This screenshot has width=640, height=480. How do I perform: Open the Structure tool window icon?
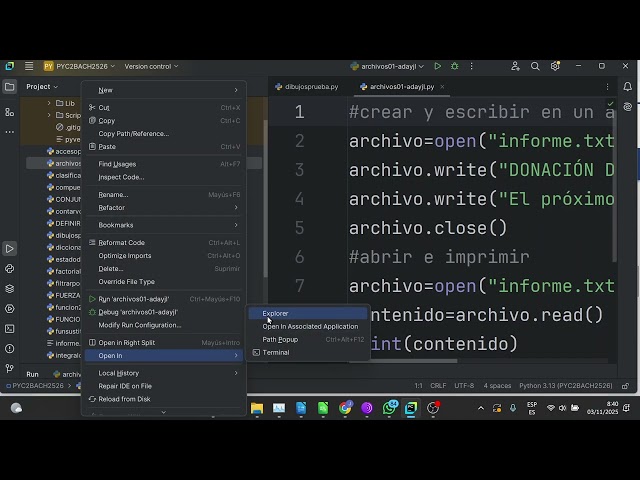click(9, 112)
